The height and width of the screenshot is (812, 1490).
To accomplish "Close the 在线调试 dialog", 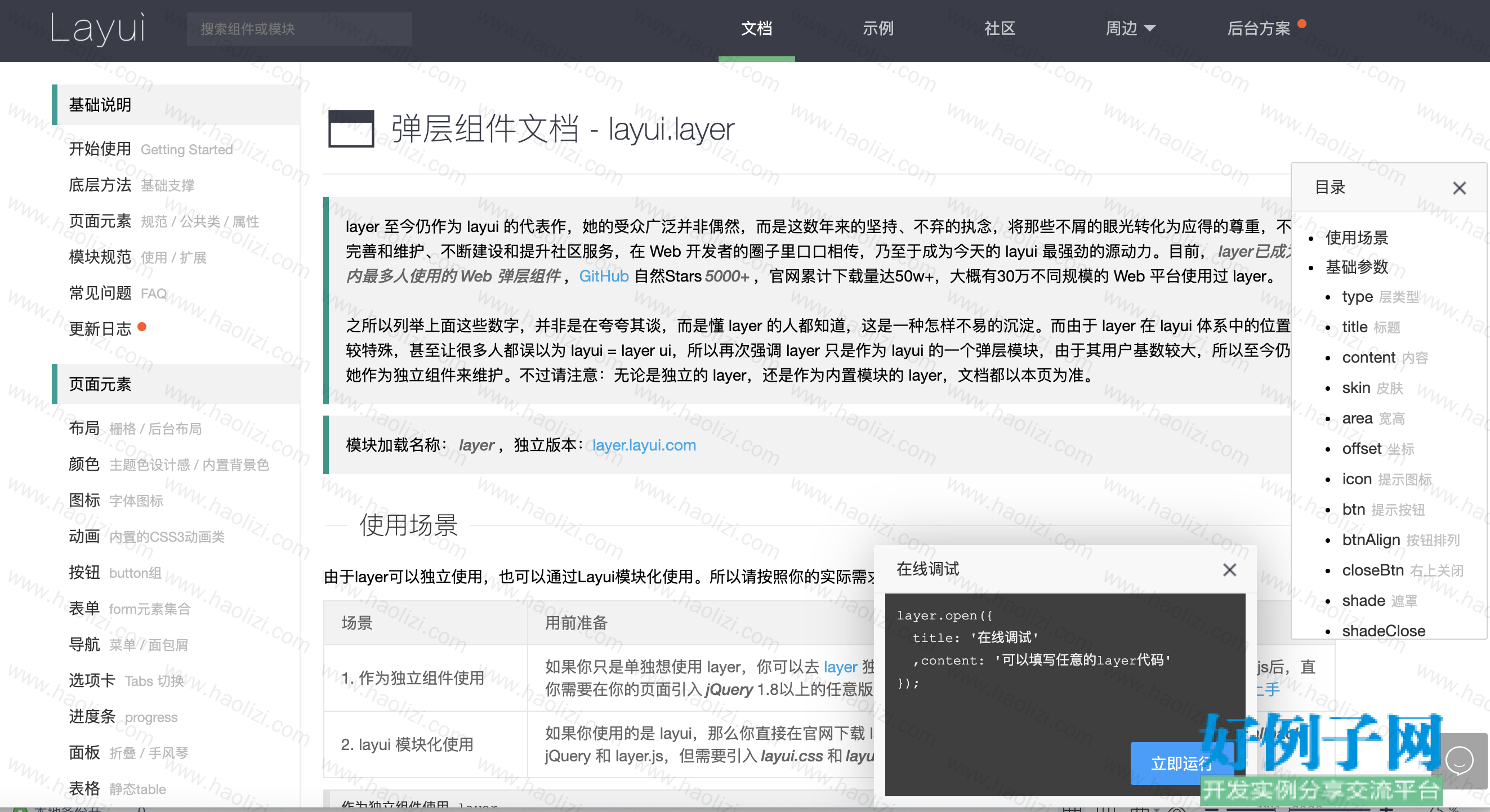I will click(x=1230, y=570).
